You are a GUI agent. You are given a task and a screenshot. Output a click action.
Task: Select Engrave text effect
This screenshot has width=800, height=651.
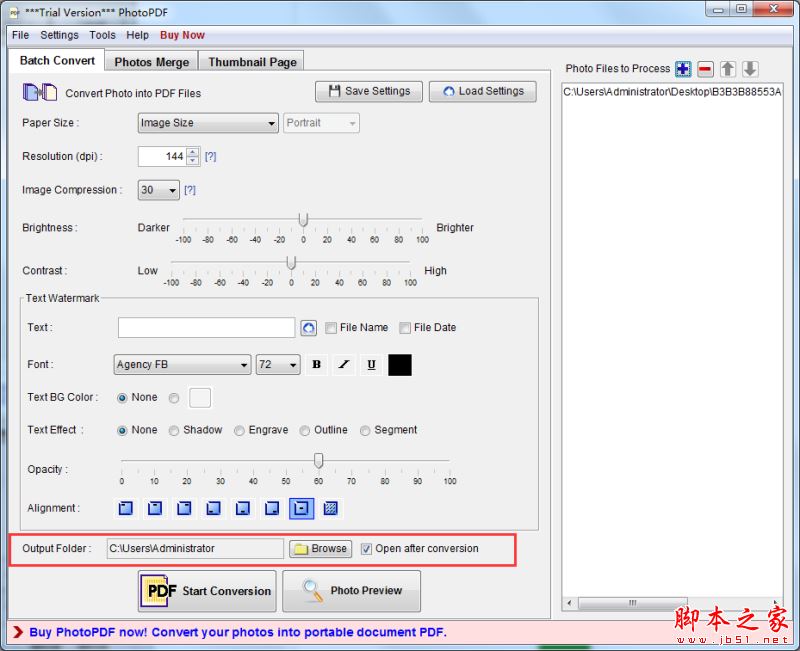[239, 431]
